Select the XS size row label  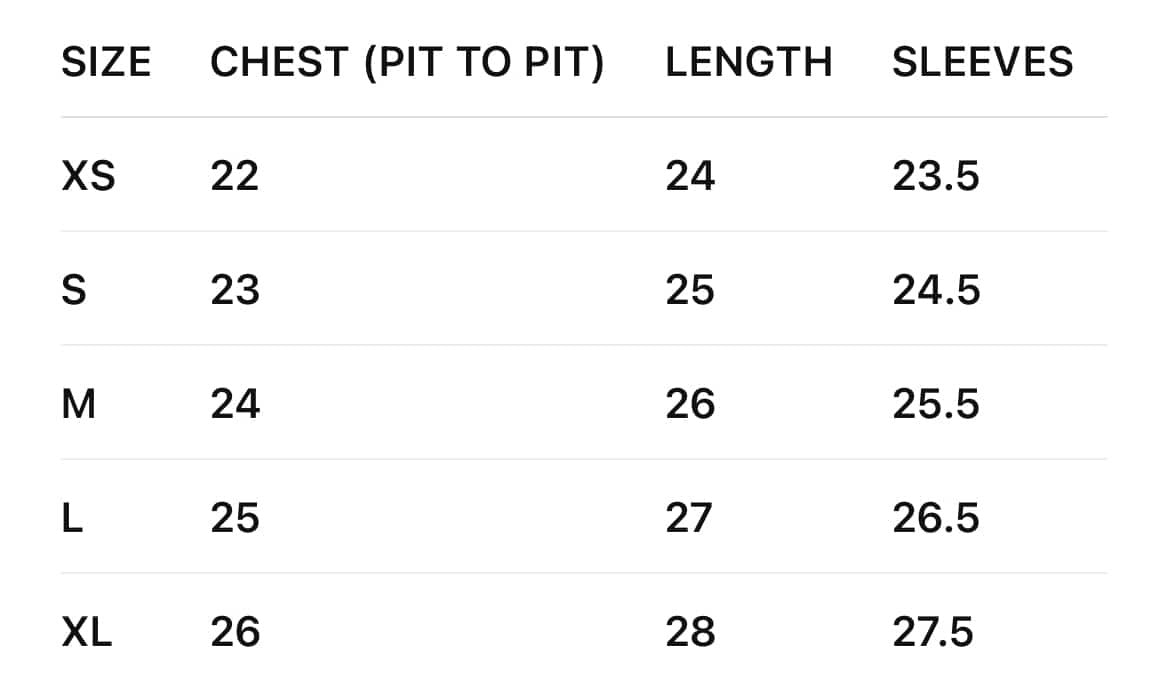pyautogui.click(x=88, y=177)
